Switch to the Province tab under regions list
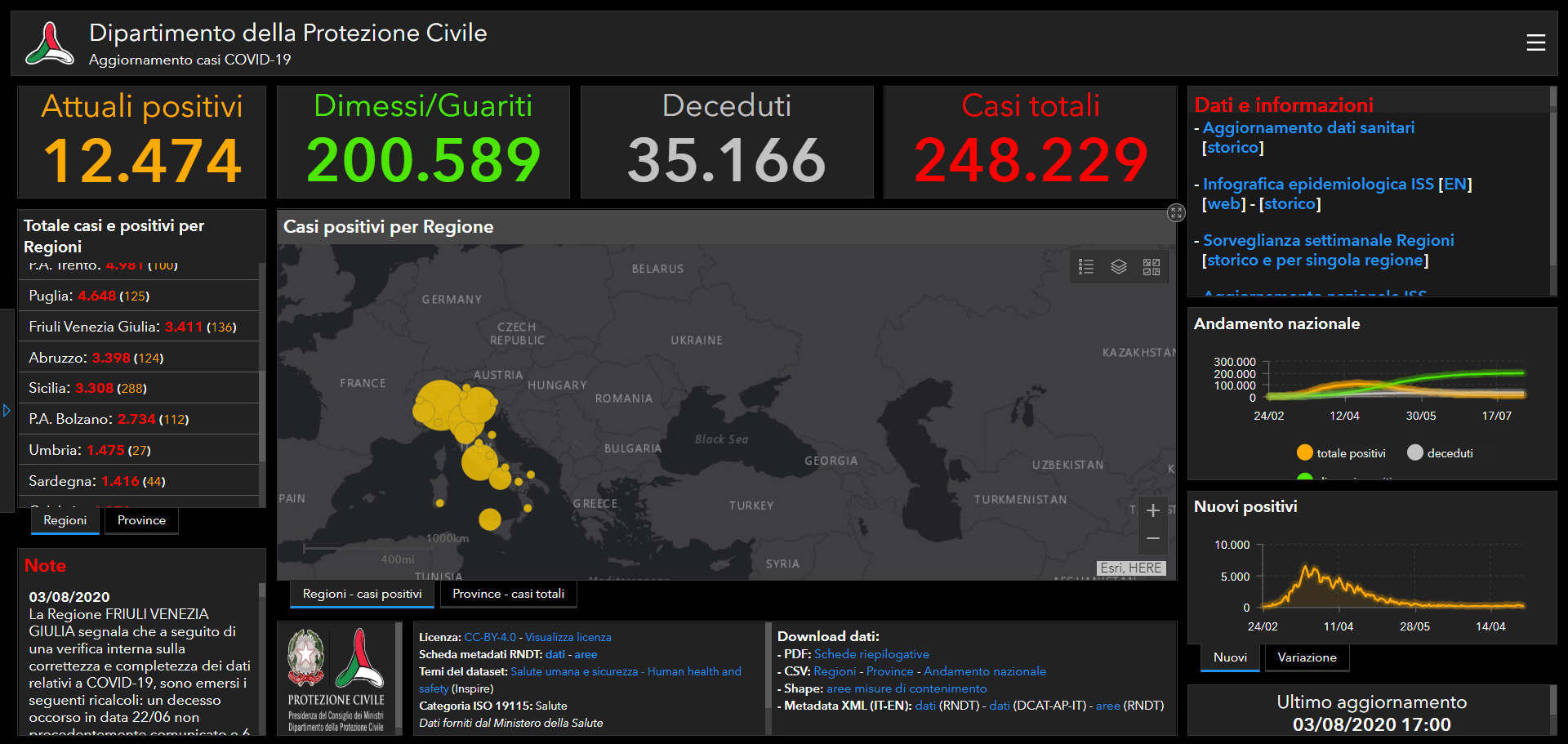1568x744 pixels. (x=141, y=520)
